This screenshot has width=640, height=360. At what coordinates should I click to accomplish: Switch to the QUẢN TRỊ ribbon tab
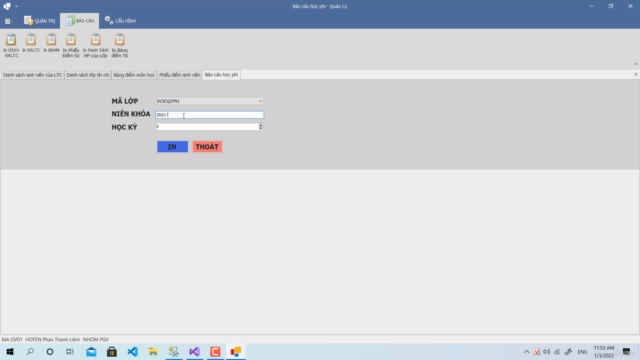point(39,20)
